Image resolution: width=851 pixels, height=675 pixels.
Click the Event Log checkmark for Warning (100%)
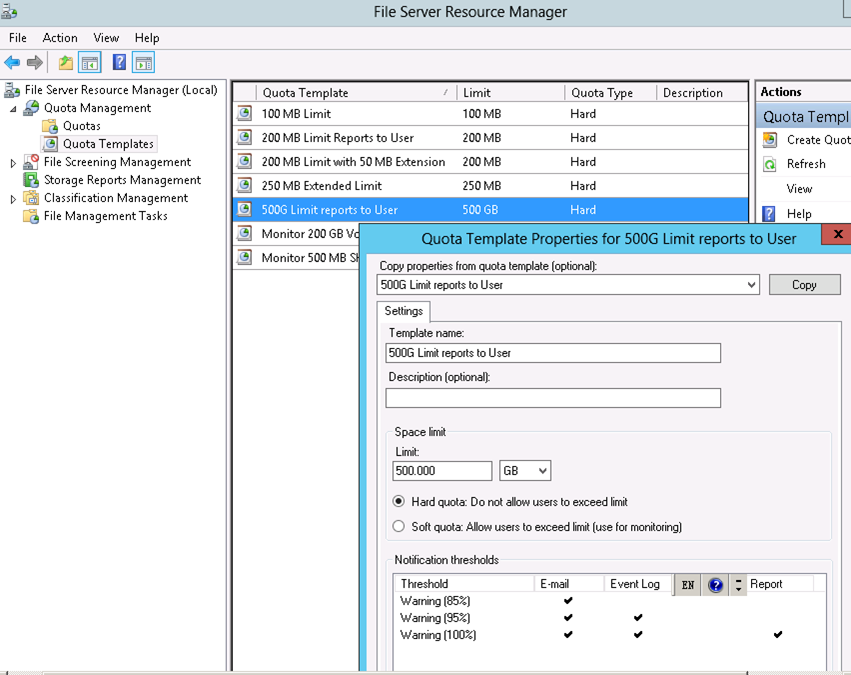pos(638,634)
